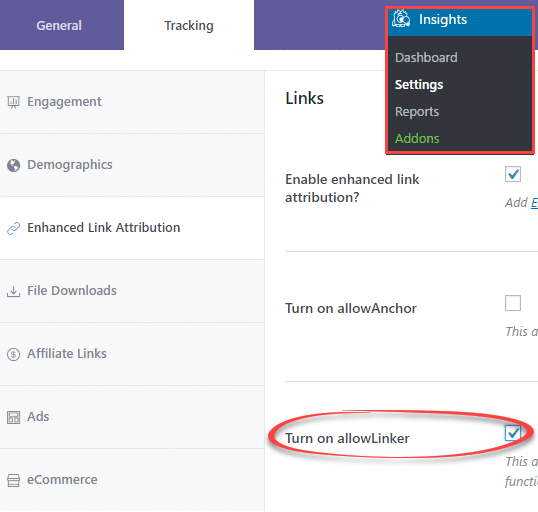Image resolution: width=538 pixels, height=512 pixels.
Task: Click the eCommerce storefront icon
Action: click(x=13, y=480)
